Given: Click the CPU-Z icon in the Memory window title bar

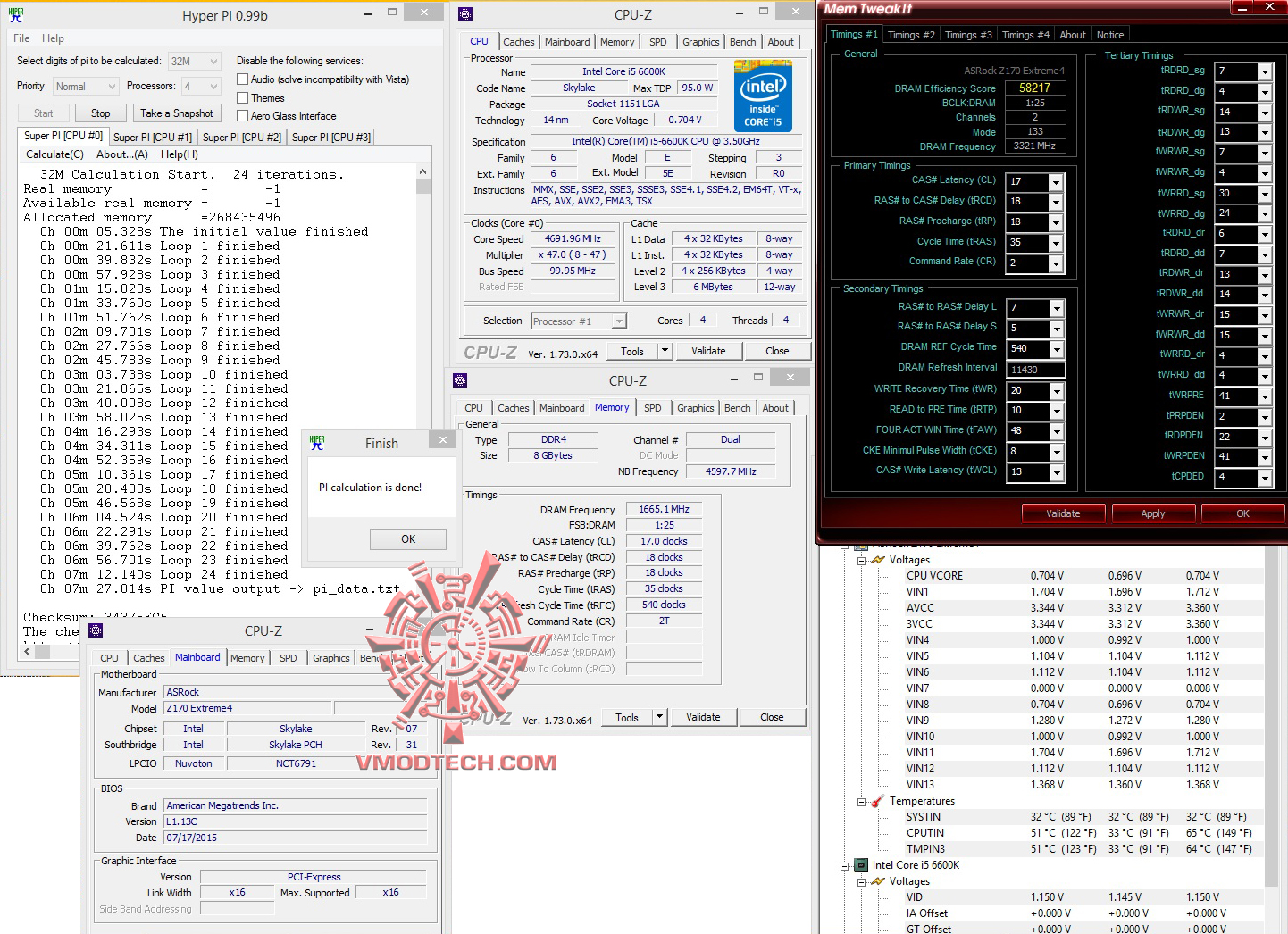Looking at the screenshot, I should 460,380.
